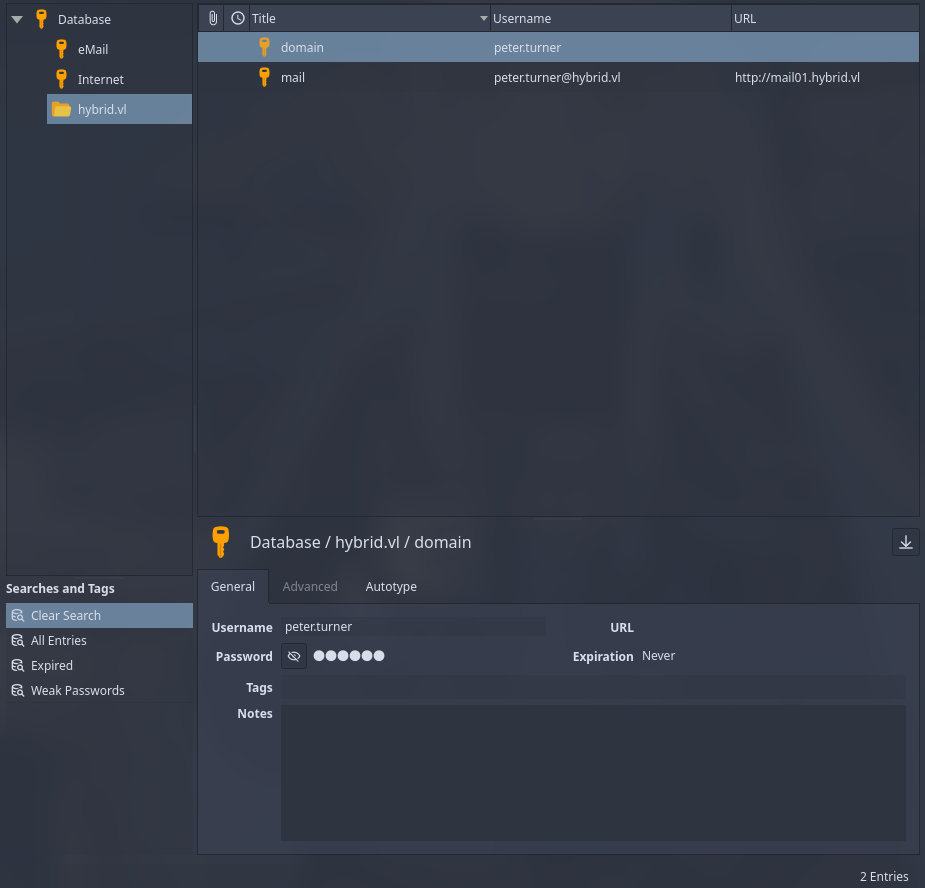Sort entries by Title column

coord(360,18)
